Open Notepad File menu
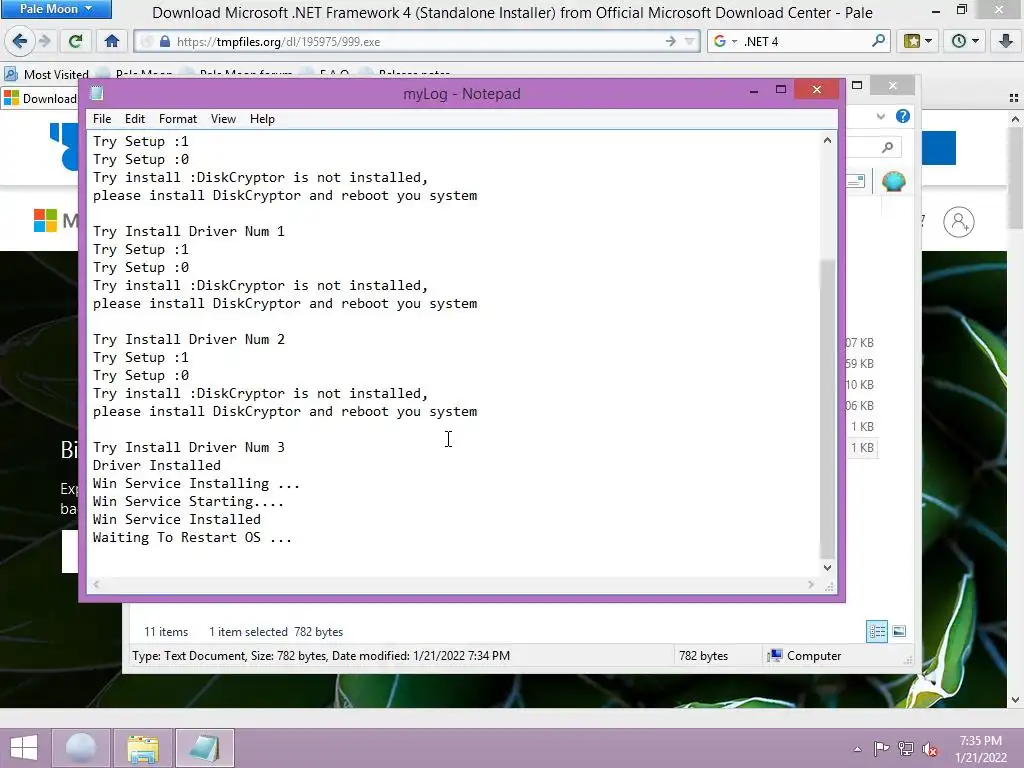 [102, 119]
